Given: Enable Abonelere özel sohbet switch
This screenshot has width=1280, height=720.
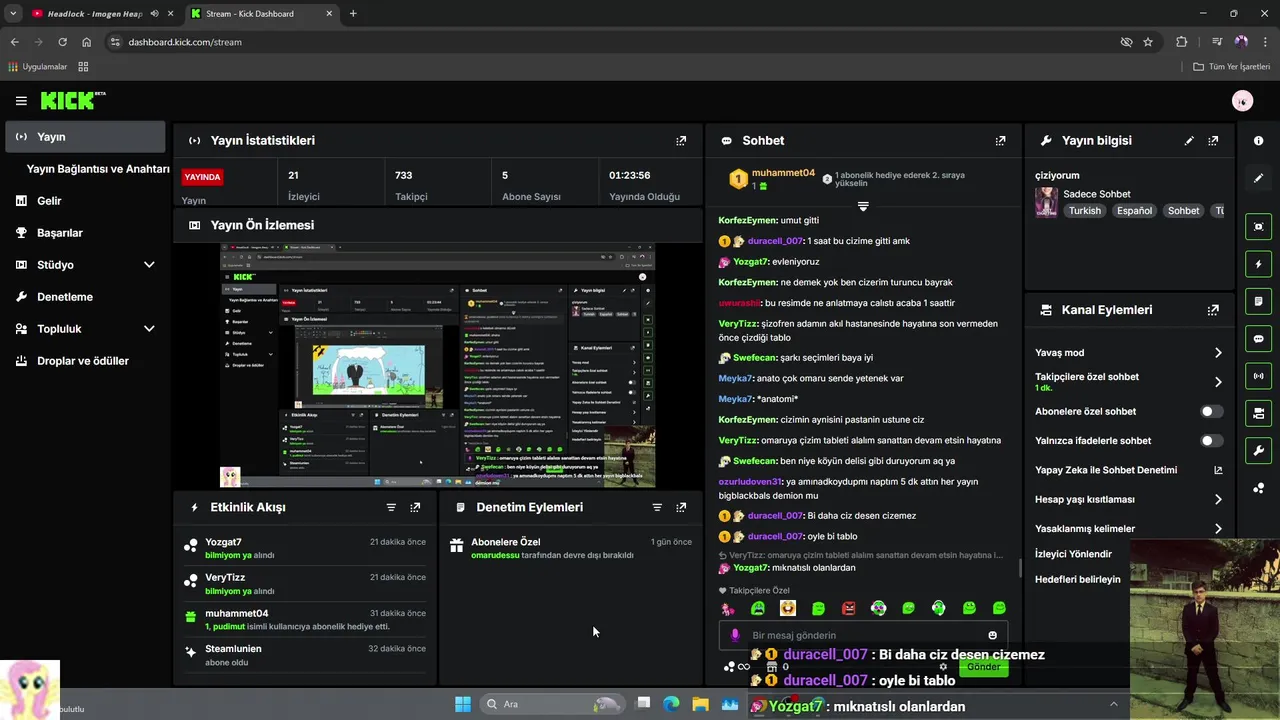Looking at the screenshot, I should [1211, 411].
